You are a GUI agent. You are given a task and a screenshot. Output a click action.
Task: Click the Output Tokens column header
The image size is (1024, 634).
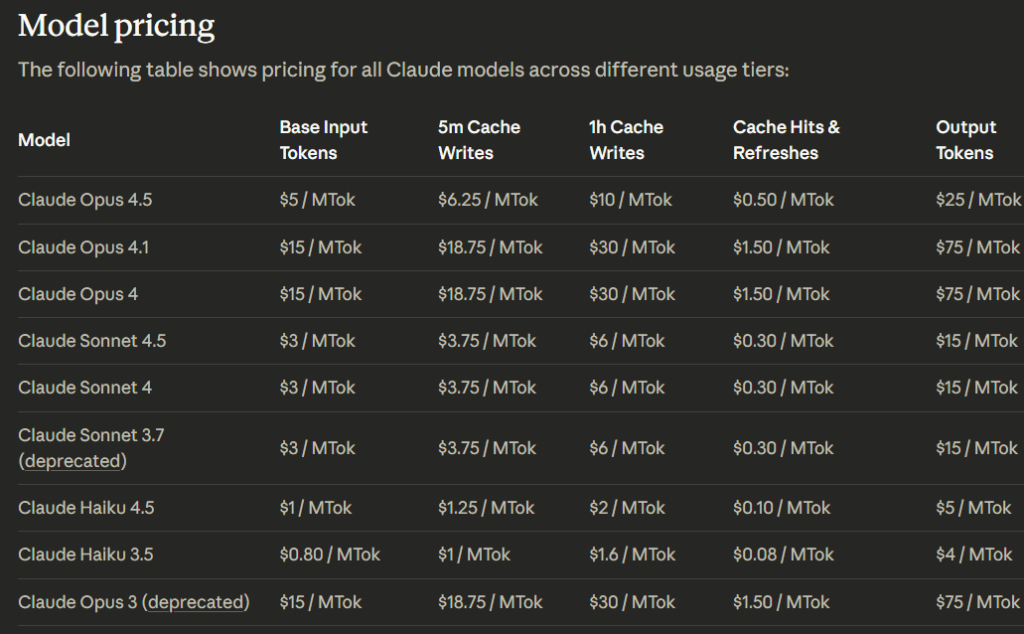click(965, 140)
